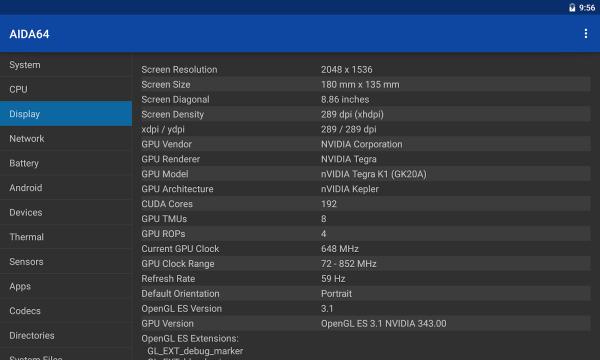This screenshot has height=360, width=600.
Task: Go to the Network section
Action: click(x=66, y=138)
